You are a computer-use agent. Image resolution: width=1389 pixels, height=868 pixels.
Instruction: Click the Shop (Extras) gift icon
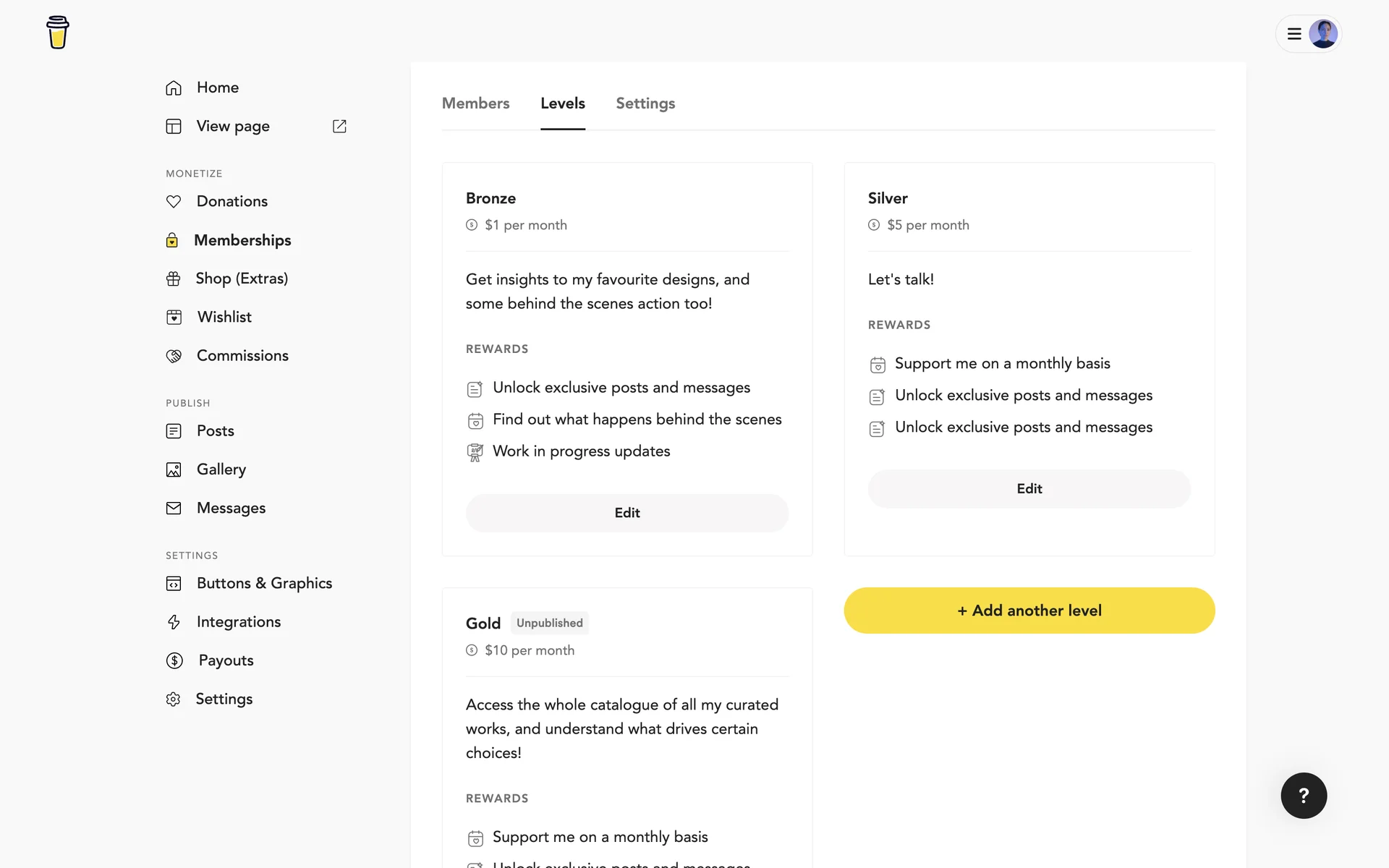[x=174, y=278]
